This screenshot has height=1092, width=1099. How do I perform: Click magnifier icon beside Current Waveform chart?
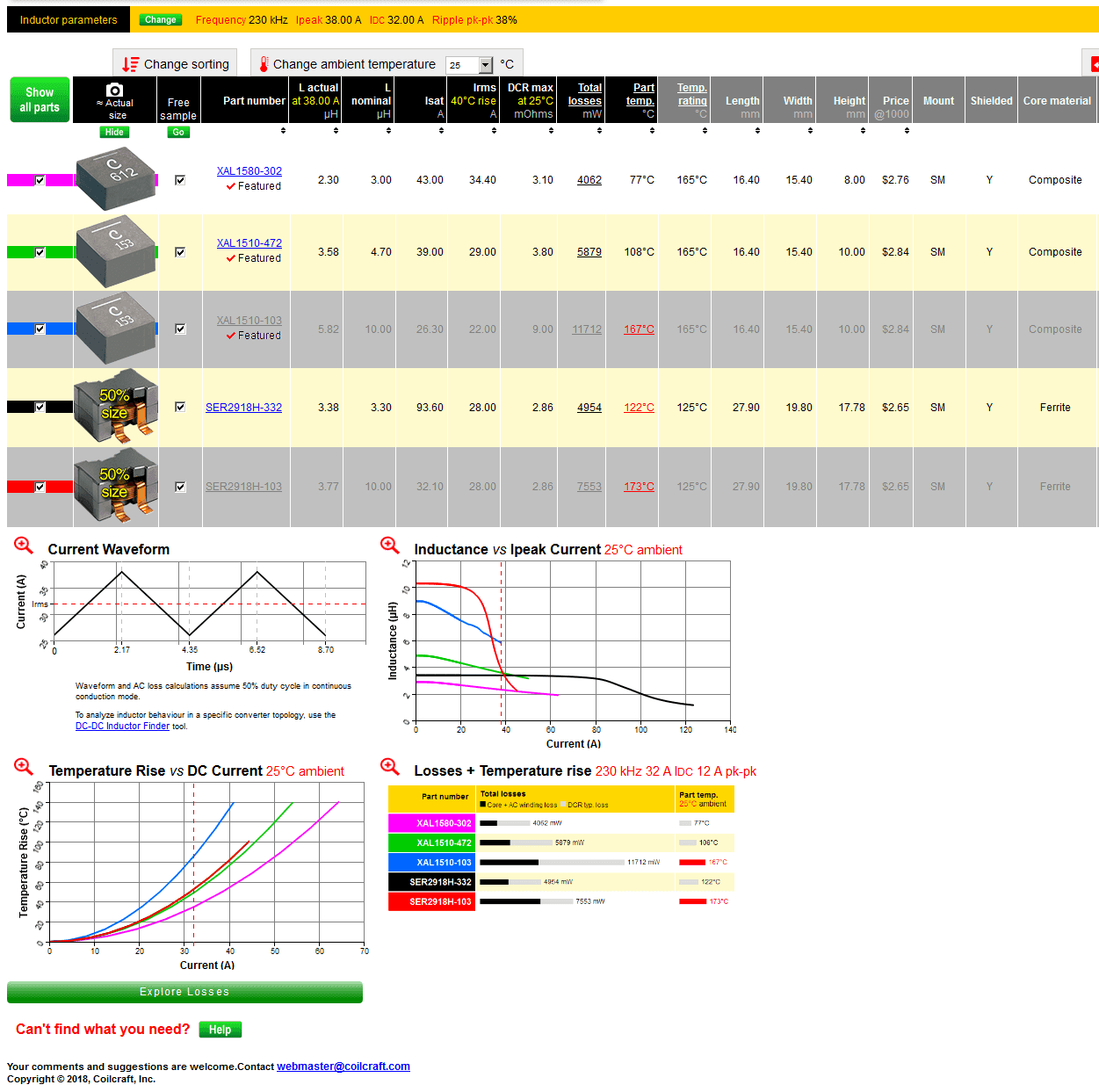24,546
